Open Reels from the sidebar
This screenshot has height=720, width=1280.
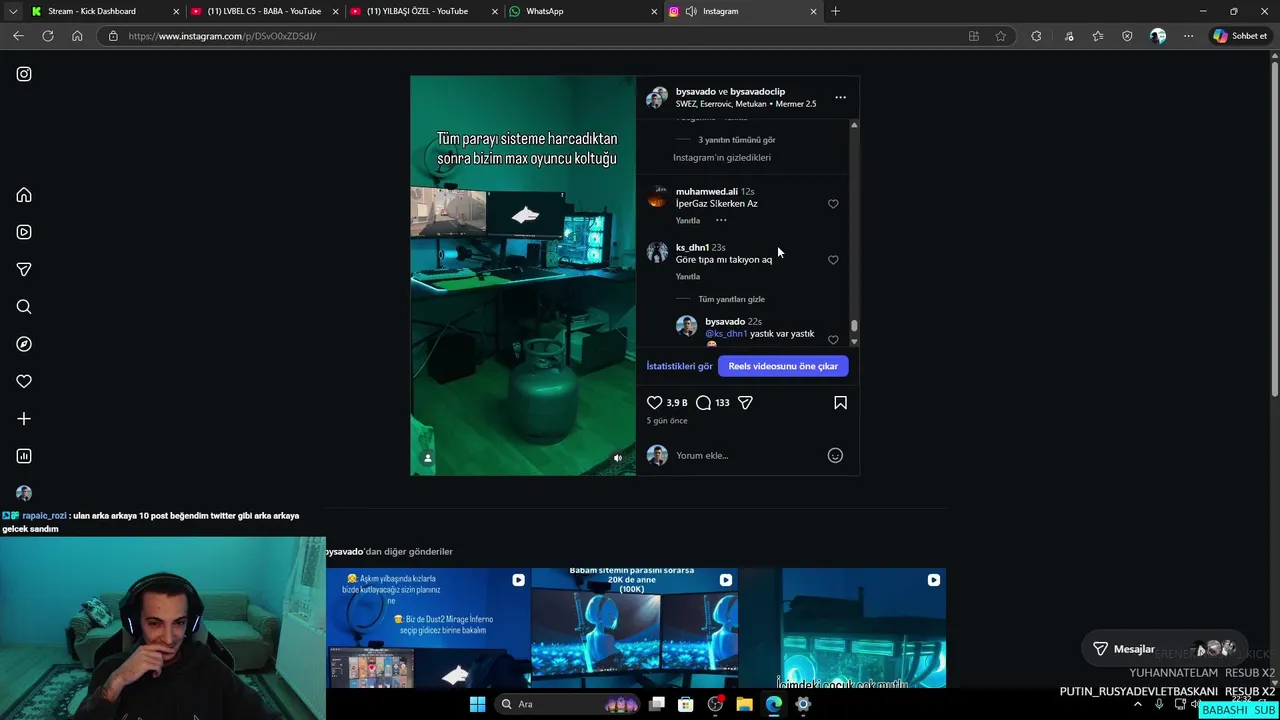(24, 232)
